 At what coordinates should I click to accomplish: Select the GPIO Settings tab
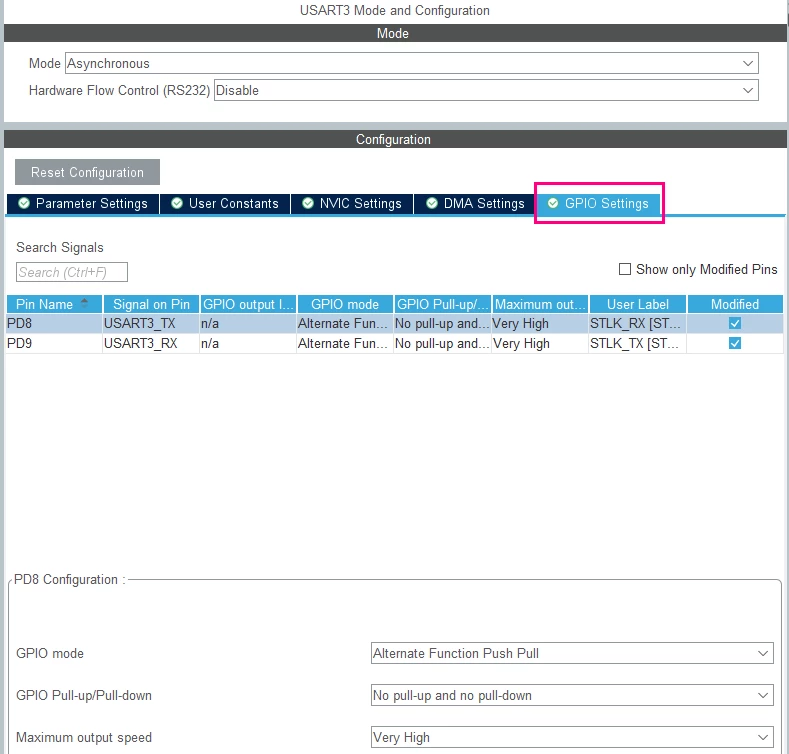[x=599, y=204]
